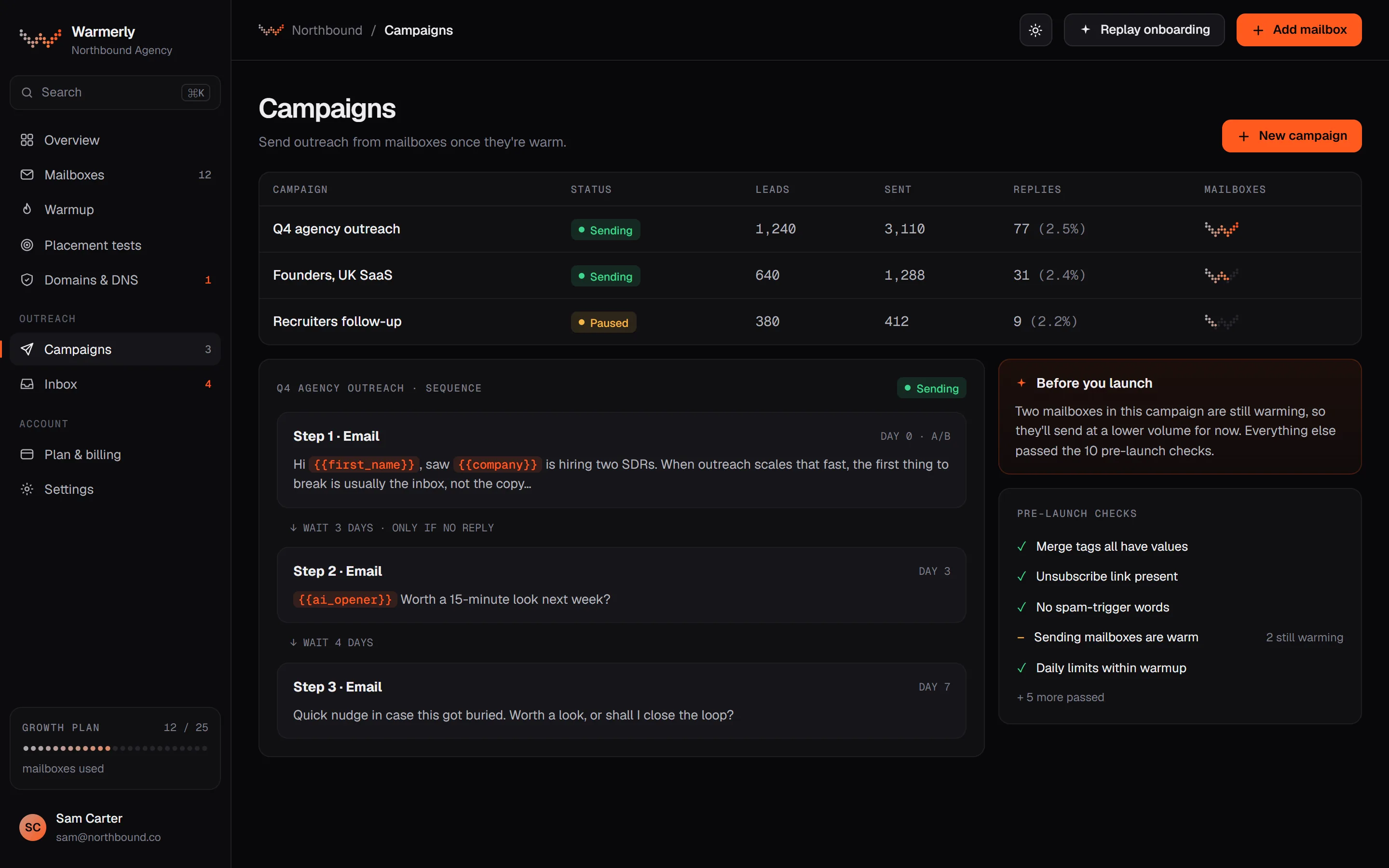Viewport: 1389px width, 868px height.
Task: Open Step 3 · Email card heading
Action: pos(338,687)
